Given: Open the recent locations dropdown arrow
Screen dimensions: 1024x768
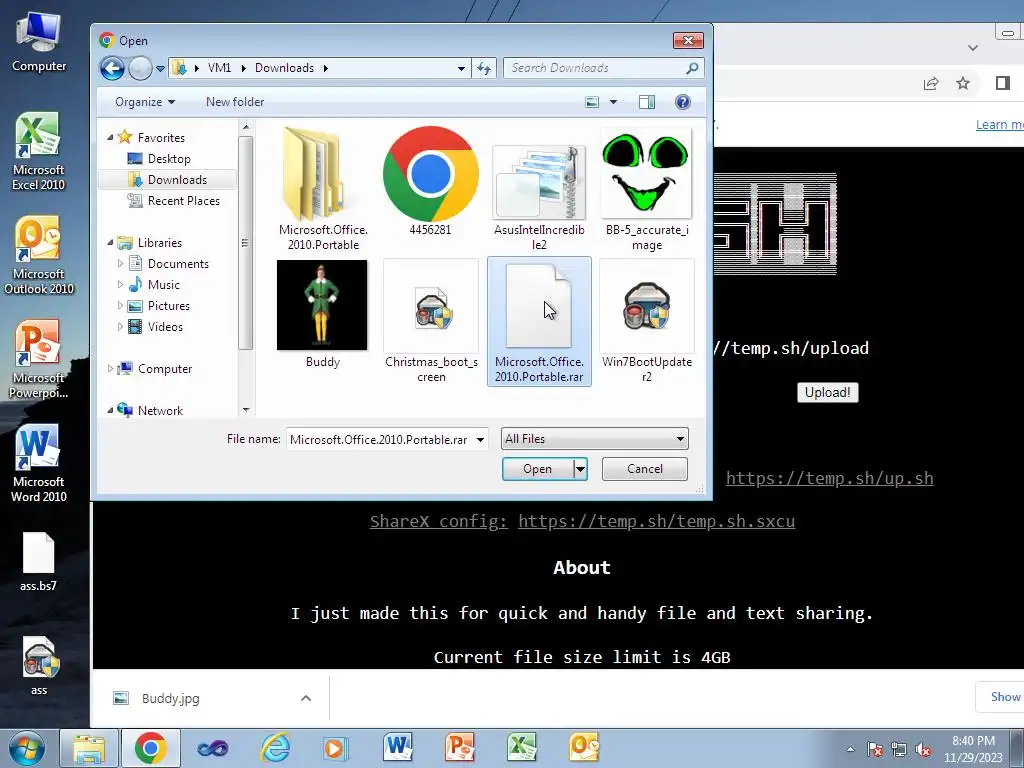Looking at the screenshot, I should pos(160,69).
